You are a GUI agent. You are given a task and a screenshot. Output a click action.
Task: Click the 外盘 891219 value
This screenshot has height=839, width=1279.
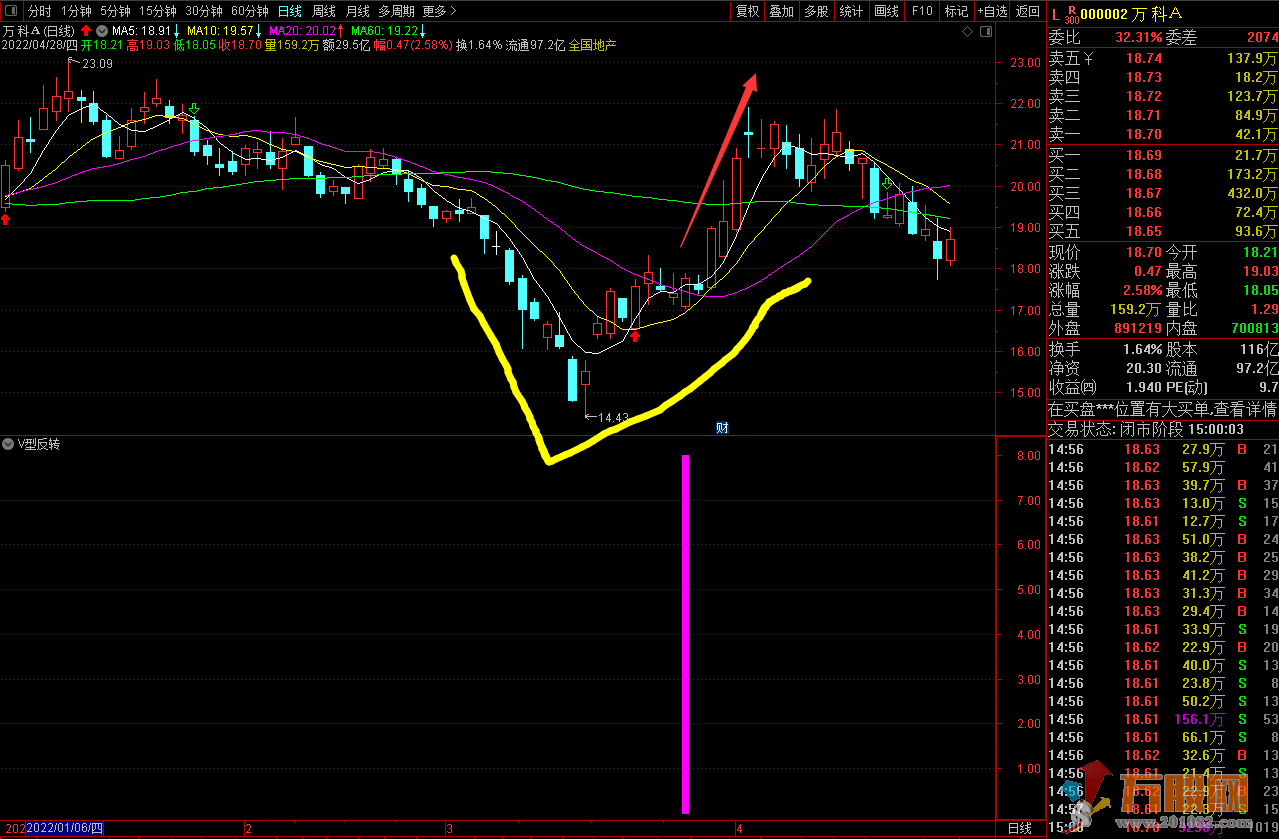click(x=1137, y=328)
